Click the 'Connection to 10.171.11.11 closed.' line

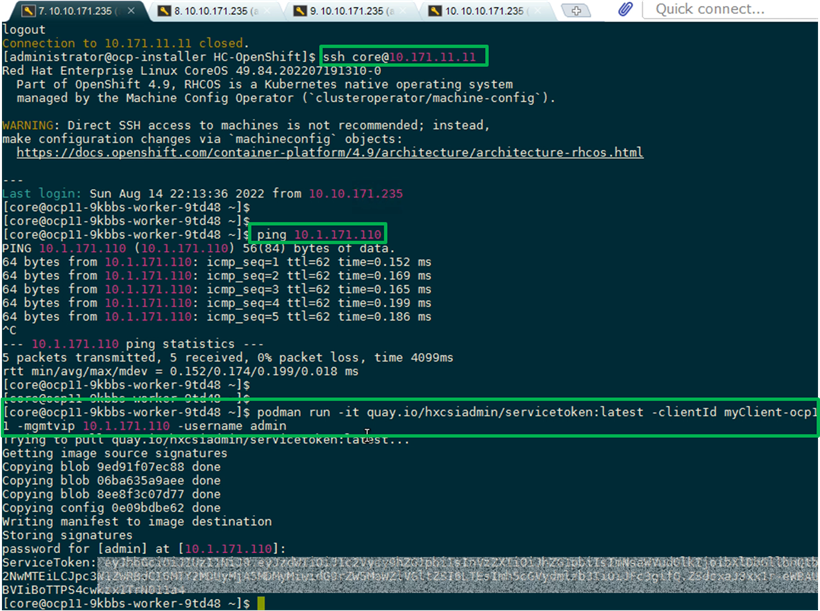coord(126,43)
